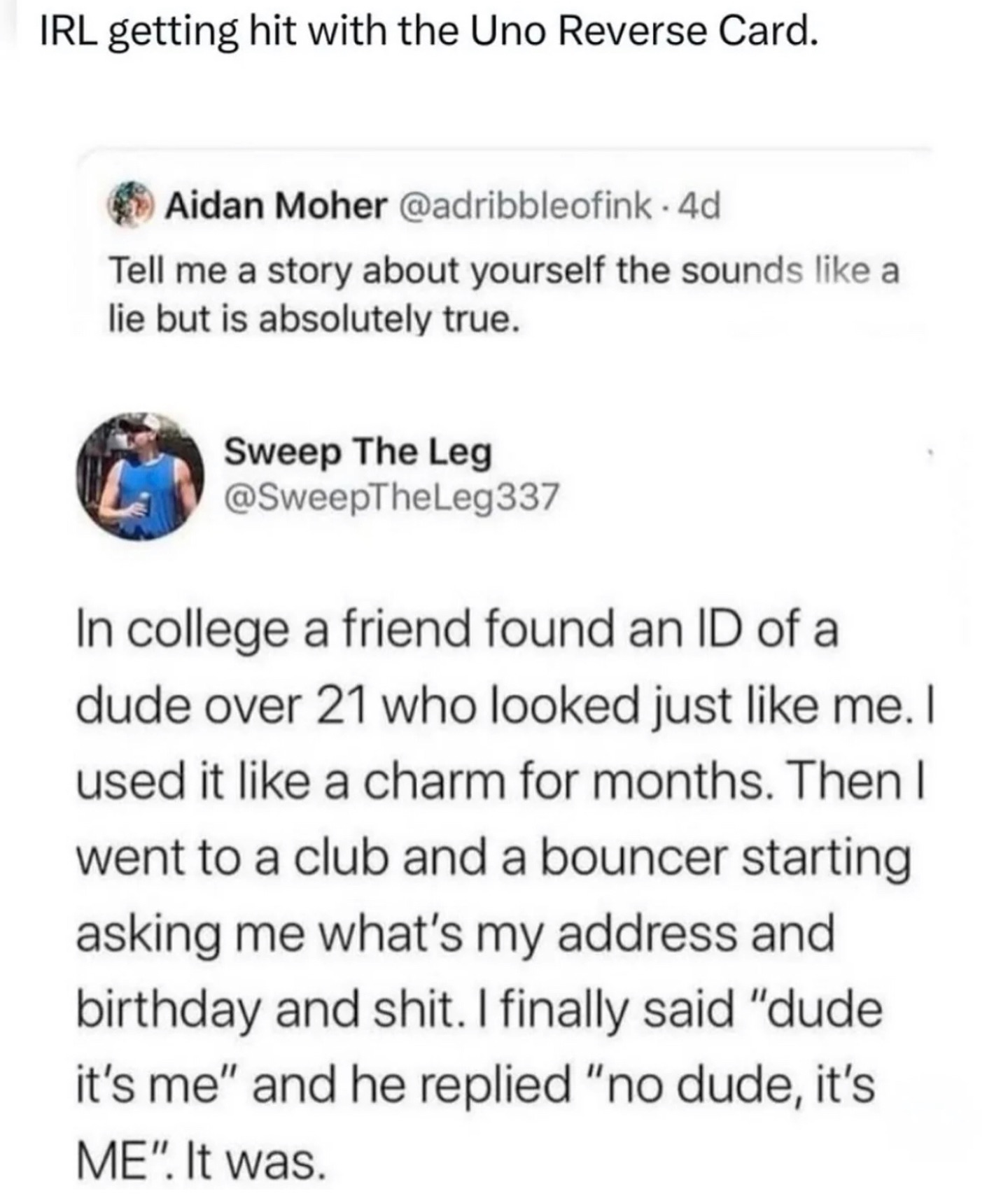Click the line "In college a friend found"

(456, 629)
